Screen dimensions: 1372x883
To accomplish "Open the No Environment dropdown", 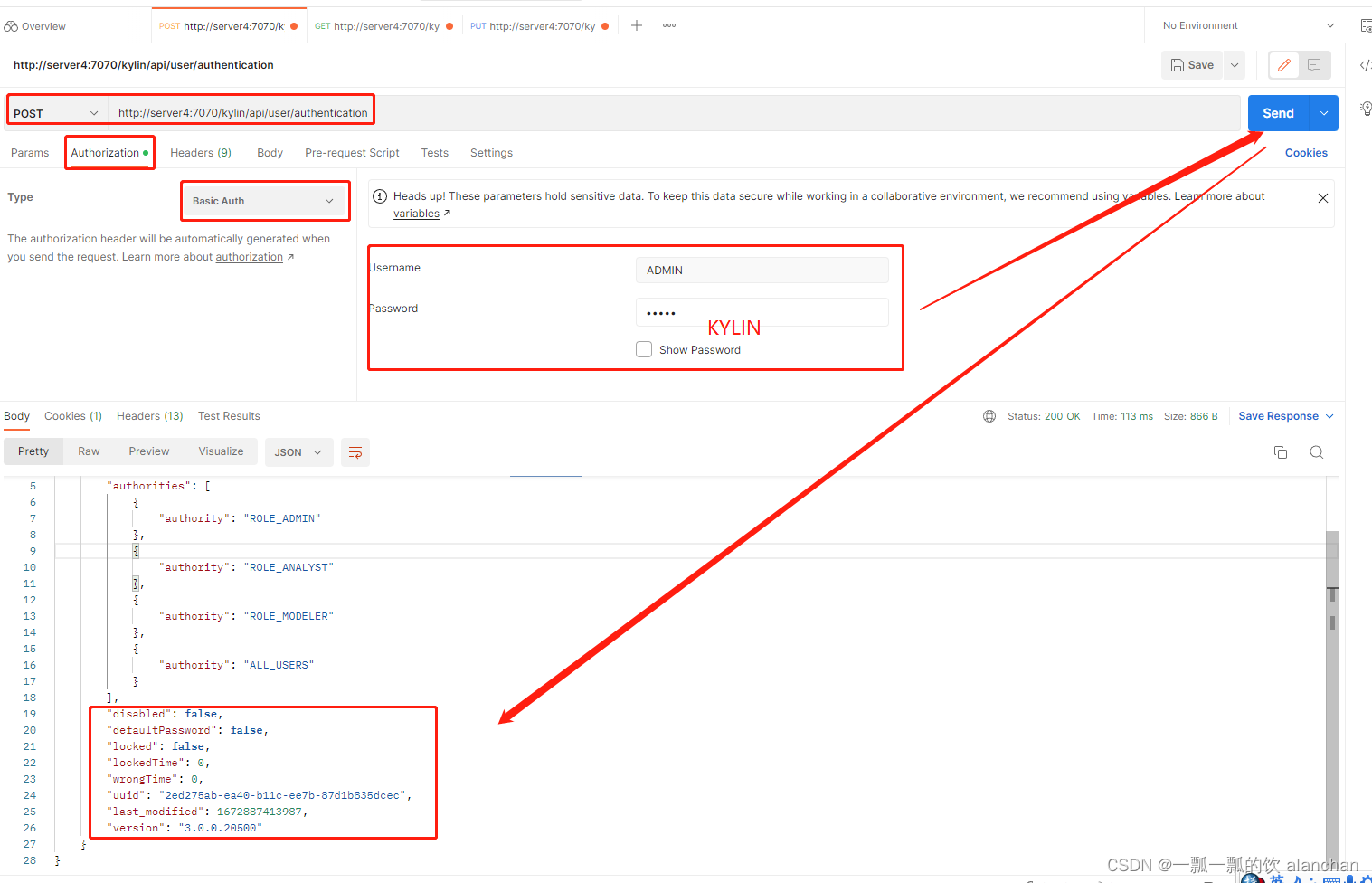I will pyautogui.click(x=1248, y=25).
